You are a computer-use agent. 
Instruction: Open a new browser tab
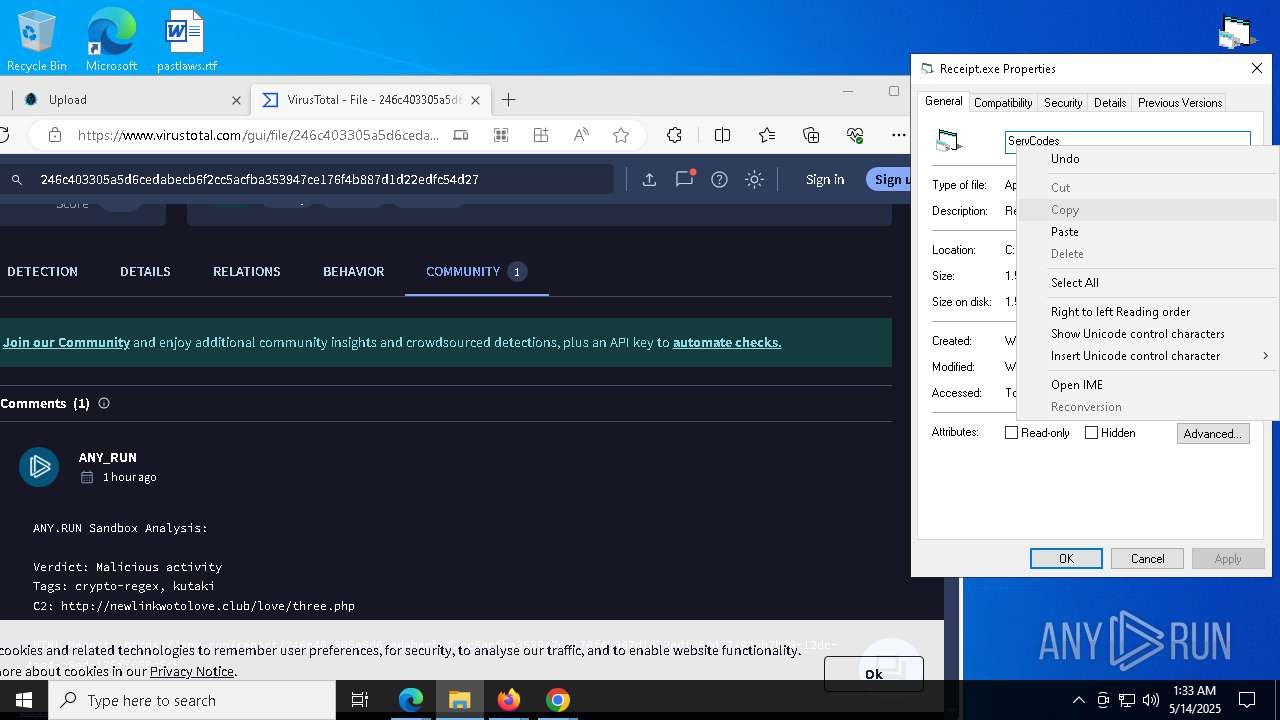point(508,100)
